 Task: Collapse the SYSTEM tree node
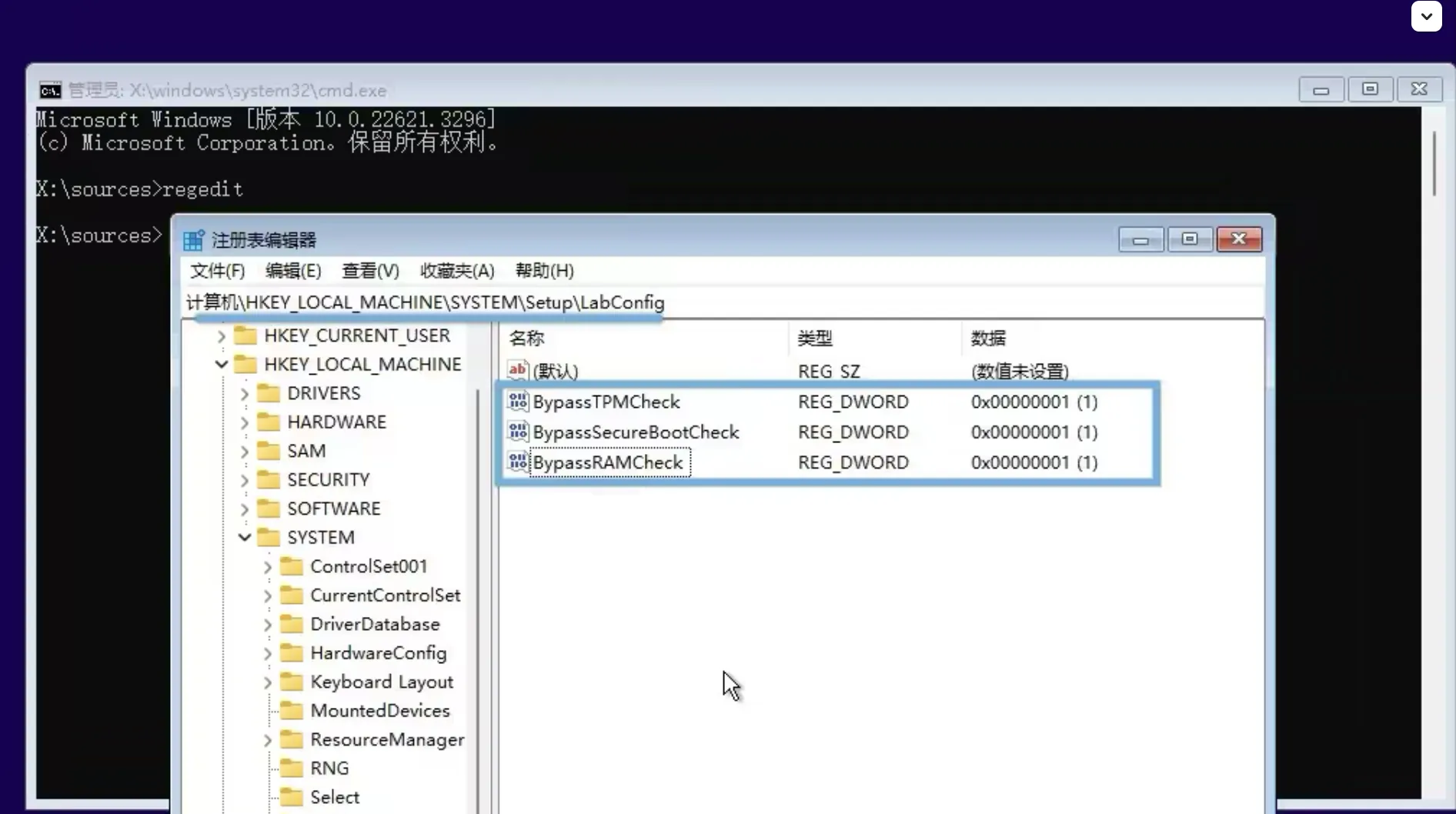(x=244, y=537)
